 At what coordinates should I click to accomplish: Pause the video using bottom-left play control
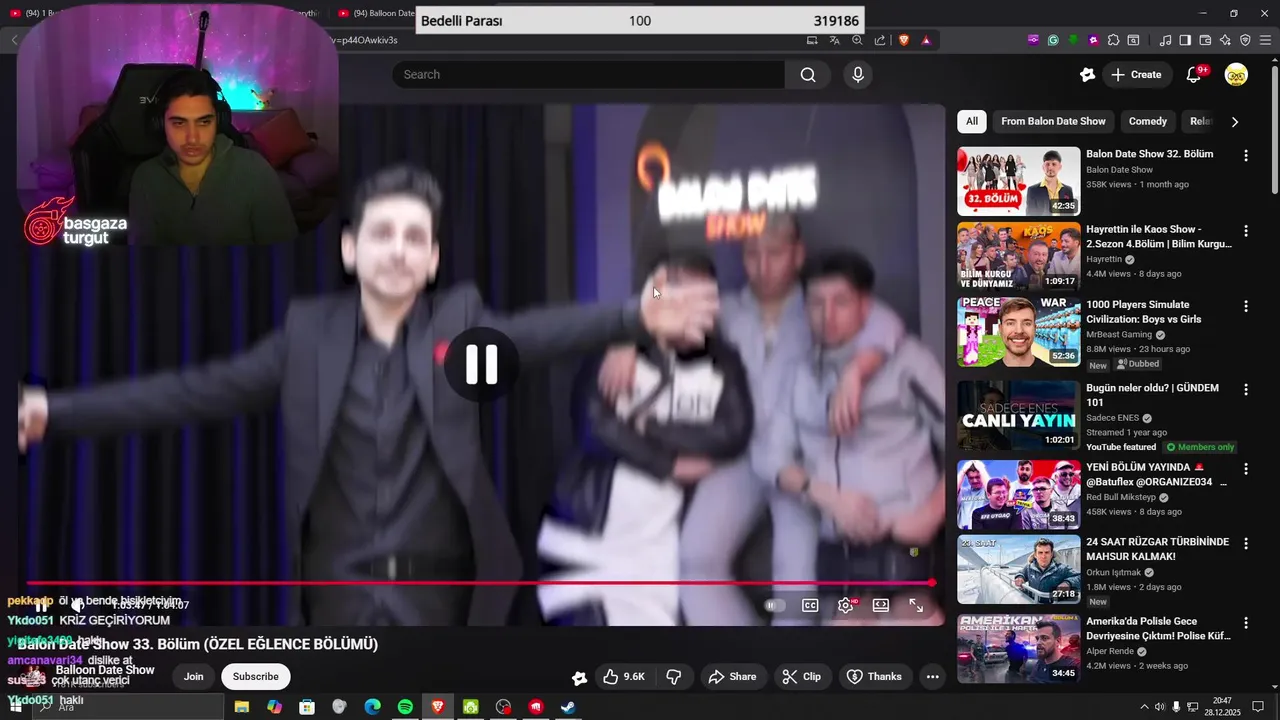tap(41, 605)
